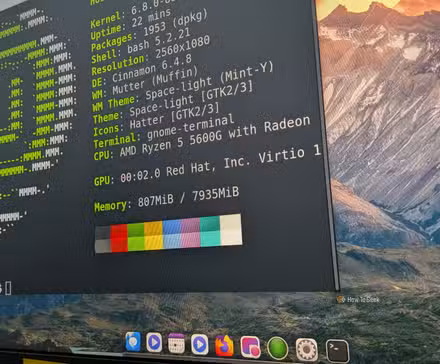Screen dimensions: 440x364
Task: Click the 'GPU: 00:02.0 Red Hat, Inc.' line
Action: tap(207, 165)
